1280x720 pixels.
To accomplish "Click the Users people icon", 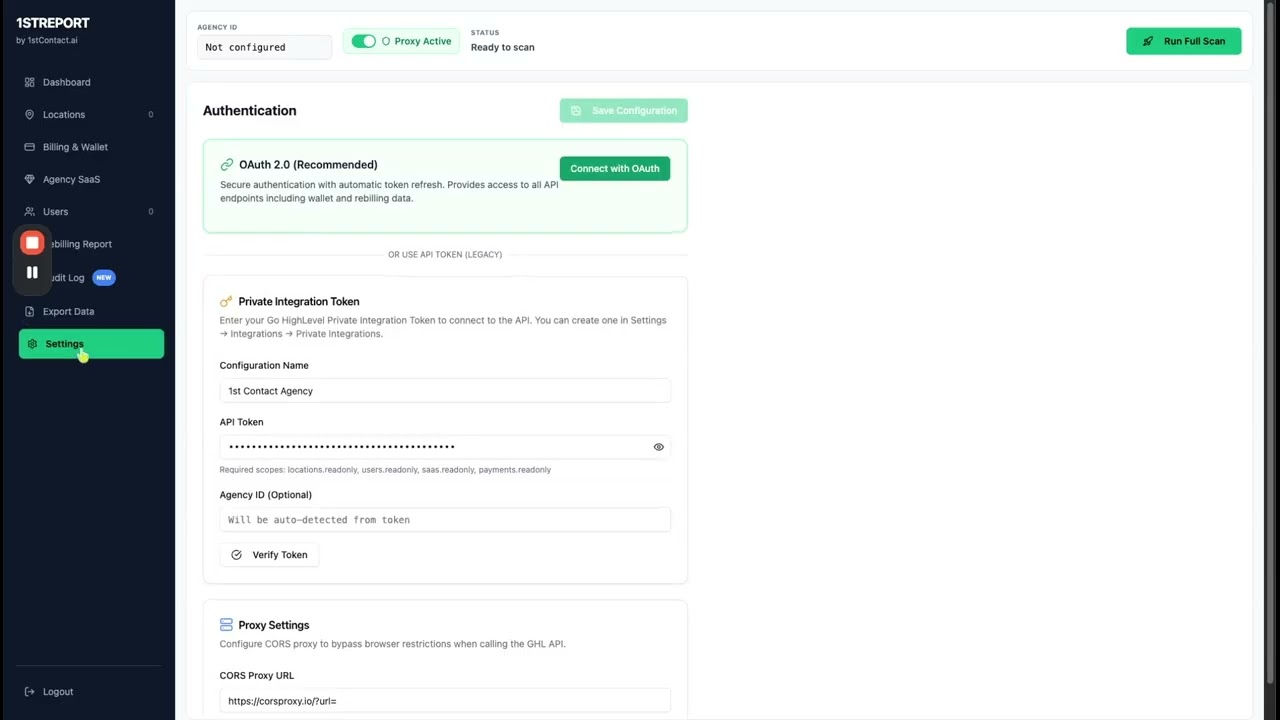I will pos(30,211).
